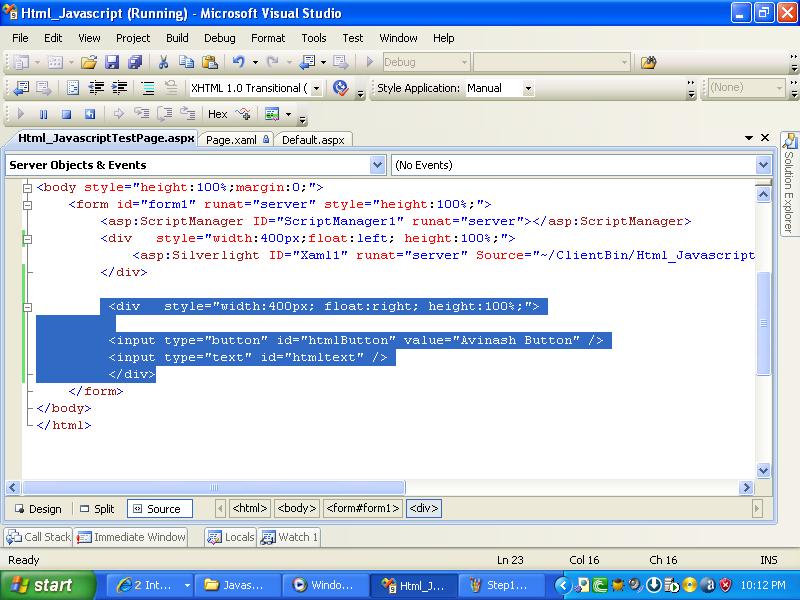The image size is (800, 600).
Task: Open the Format menu
Action: point(268,38)
